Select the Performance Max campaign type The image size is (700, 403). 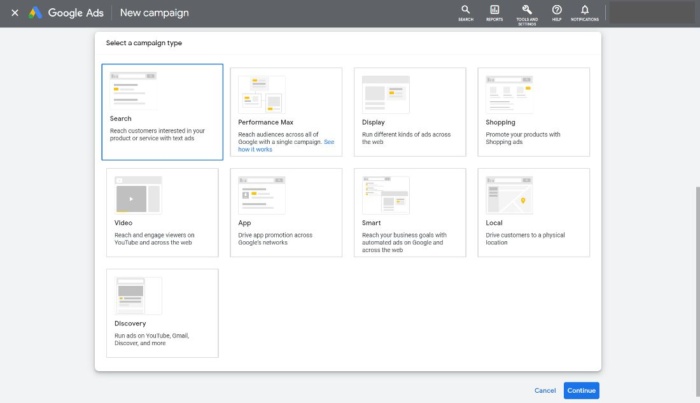pyautogui.click(x=286, y=112)
